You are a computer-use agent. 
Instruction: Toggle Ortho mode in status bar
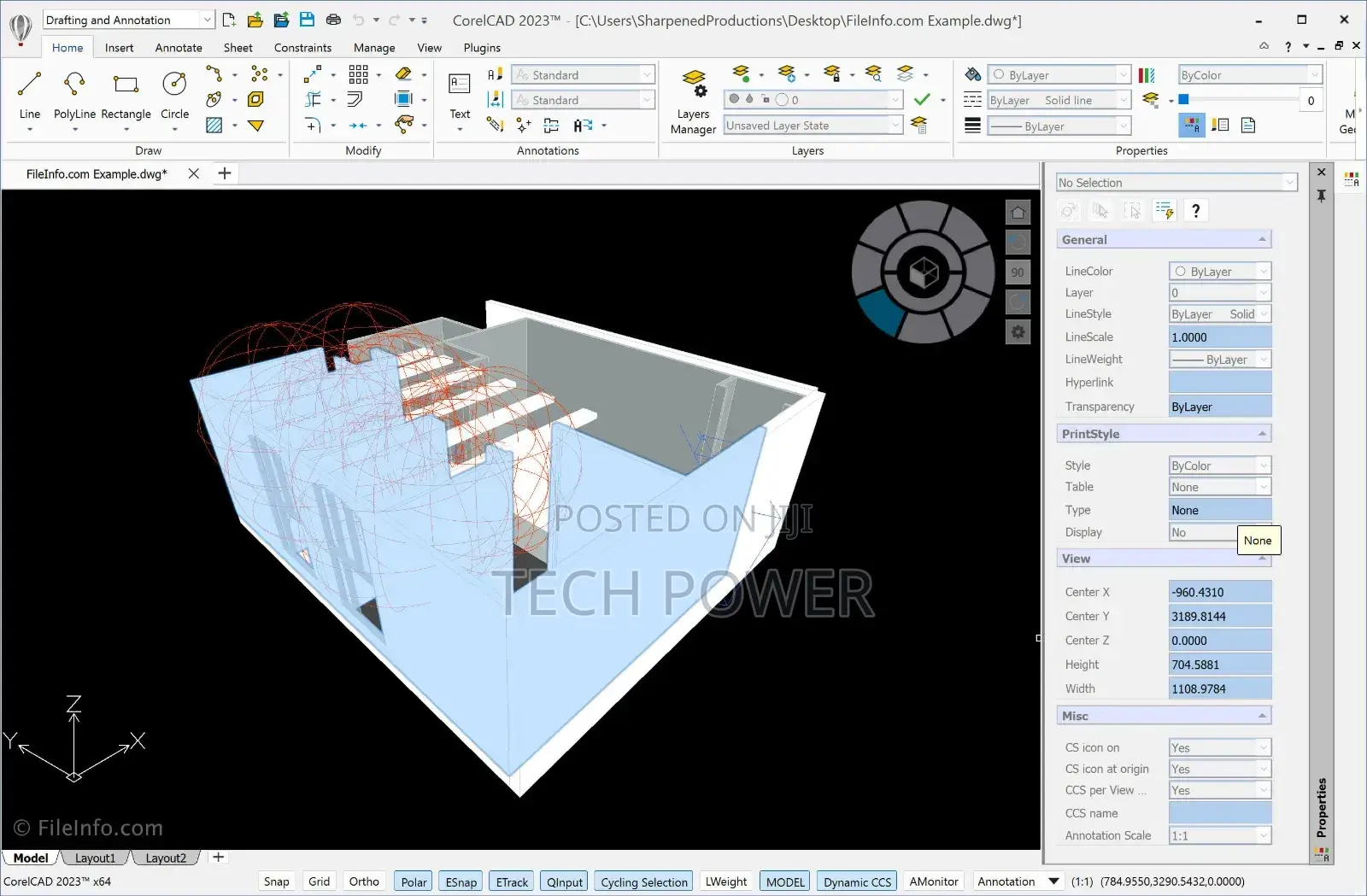coord(364,881)
